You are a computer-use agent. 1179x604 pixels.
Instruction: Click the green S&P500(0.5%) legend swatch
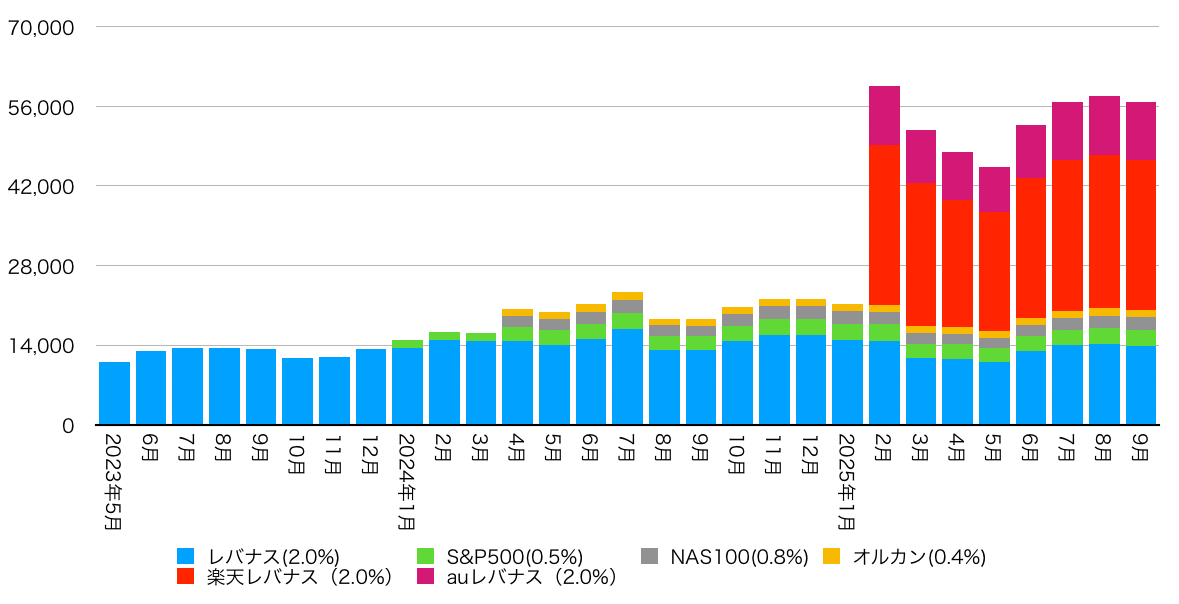[425, 557]
